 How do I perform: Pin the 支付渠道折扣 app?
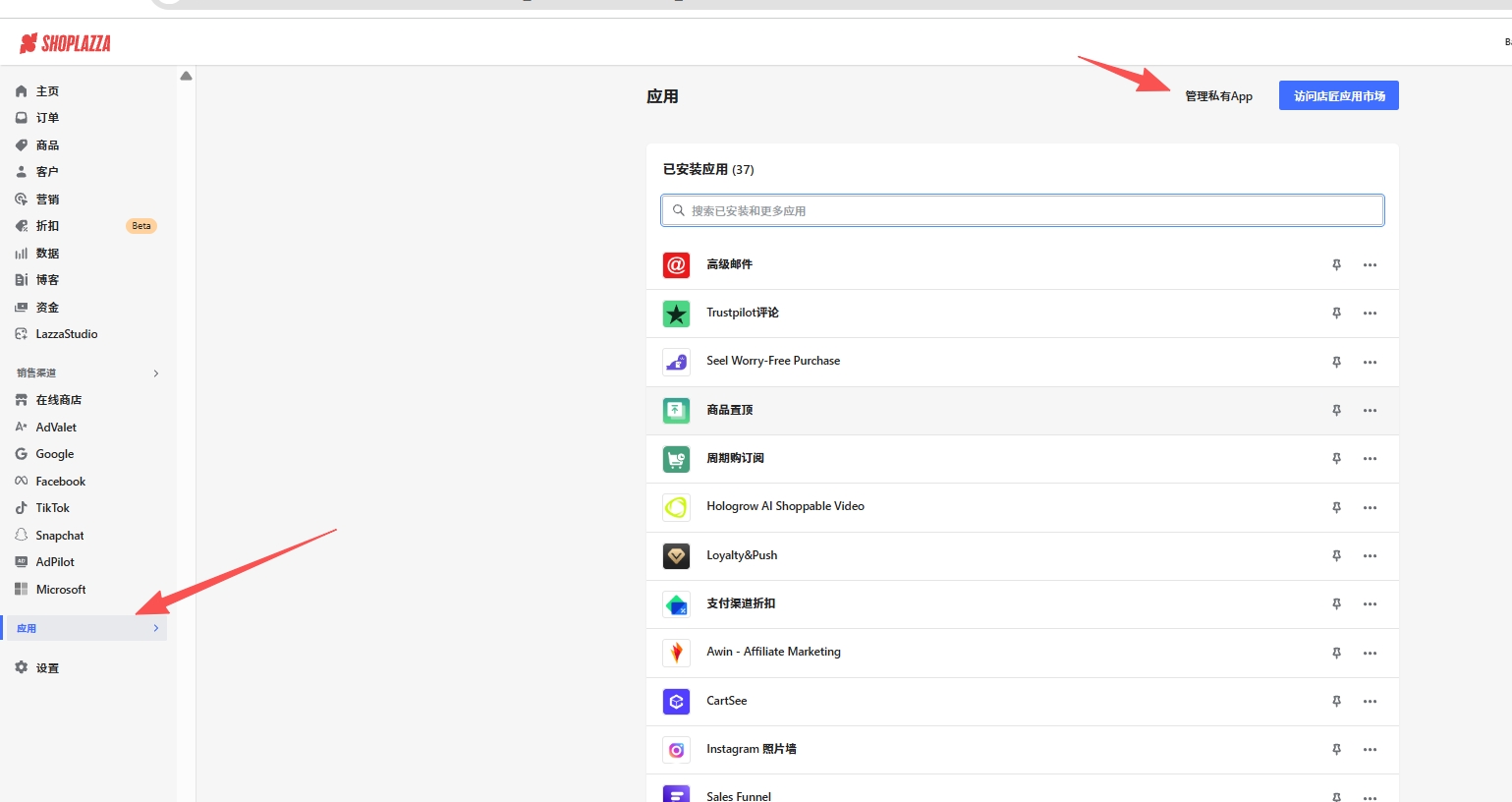pyautogui.click(x=1336, y=604)
